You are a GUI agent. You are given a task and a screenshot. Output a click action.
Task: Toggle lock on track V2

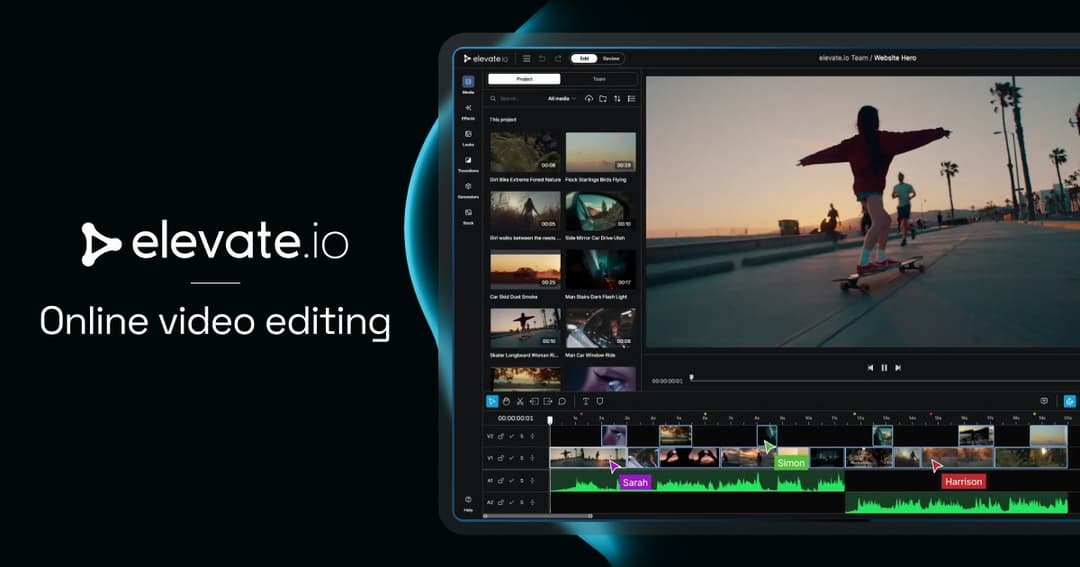(x=501, y=436)
